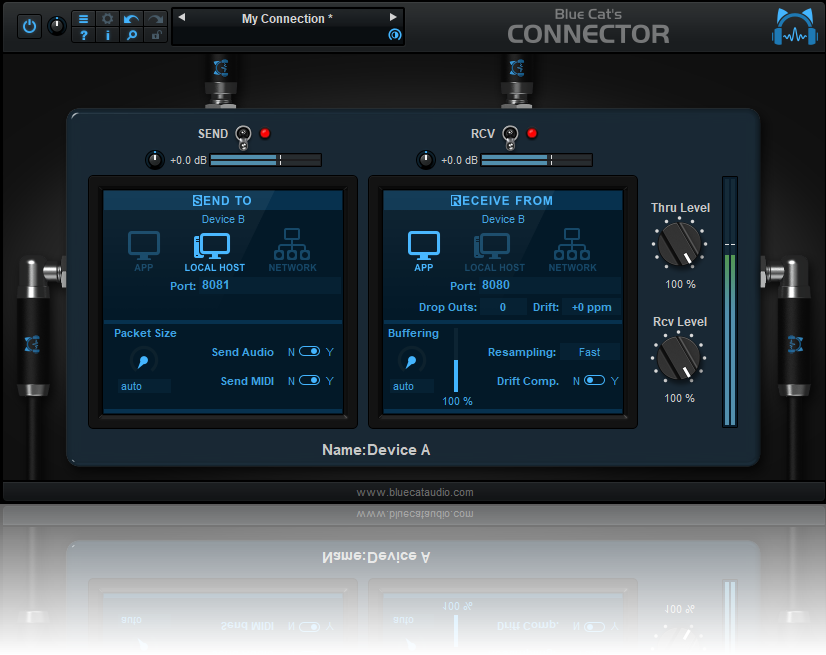The height and width of the screenshot is (655, 826).
Task: Open the hamburger menu icon
Action: (x=83, y=18)
